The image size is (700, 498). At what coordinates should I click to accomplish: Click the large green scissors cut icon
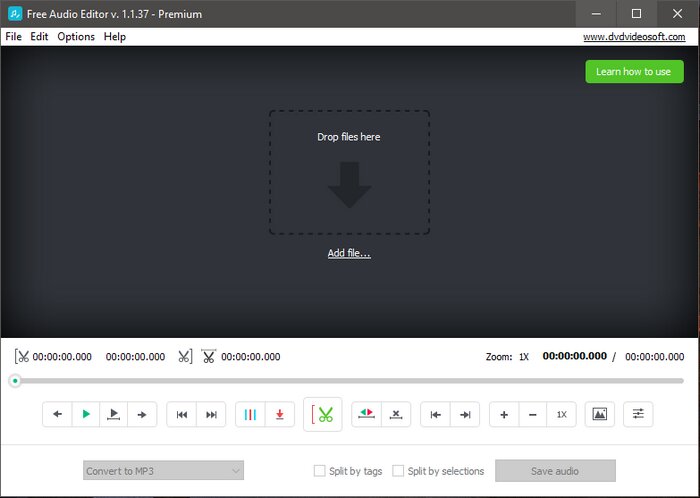323,414
